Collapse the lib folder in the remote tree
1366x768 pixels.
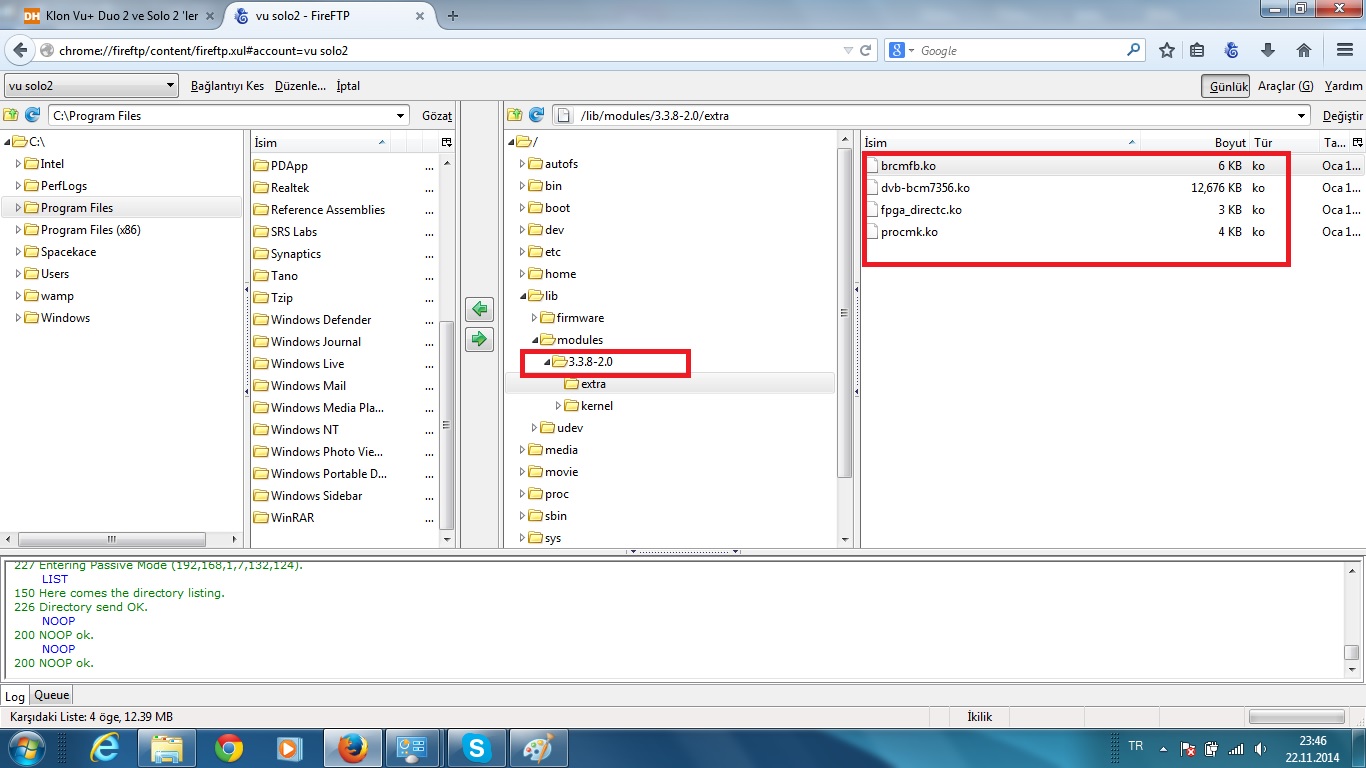click(522, 296)
